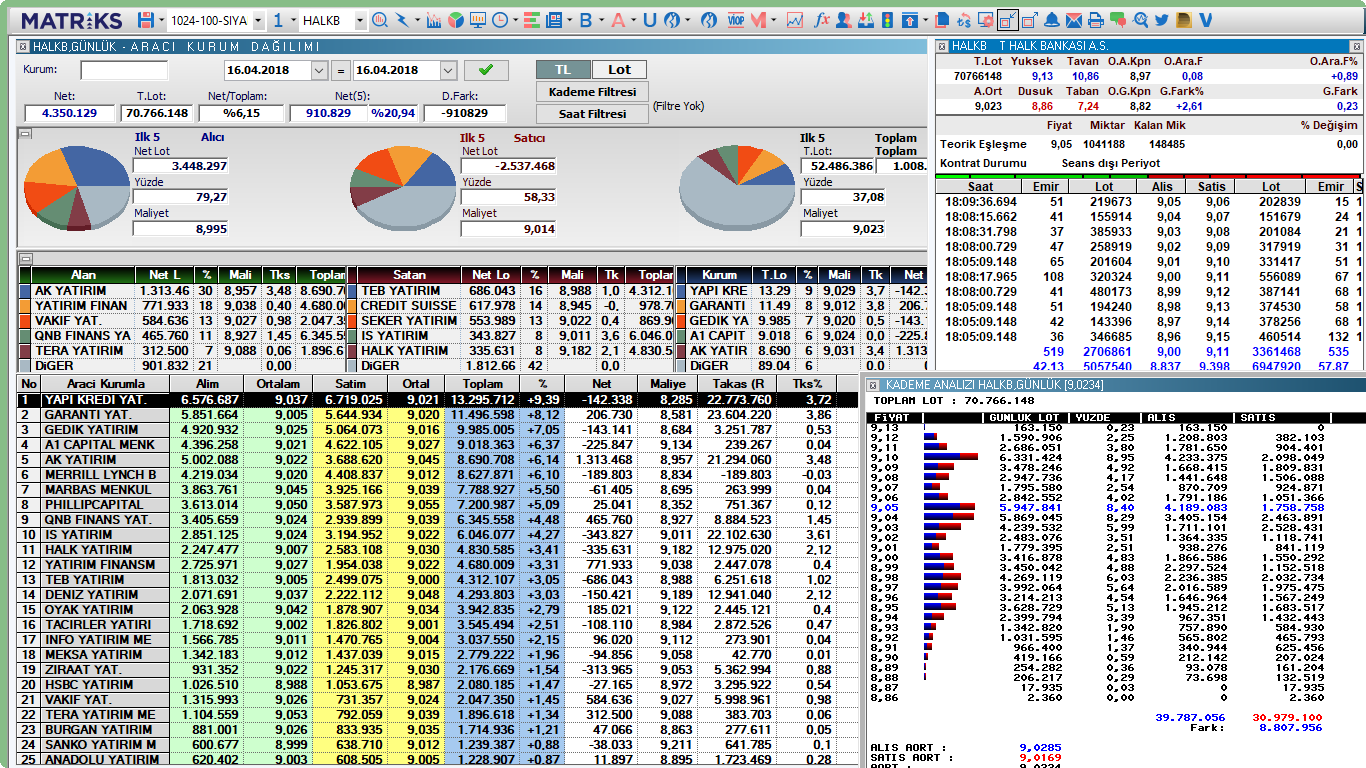1366x768 pixels.
Task: Open the mail envelope icon
Action: [1073, 20]
